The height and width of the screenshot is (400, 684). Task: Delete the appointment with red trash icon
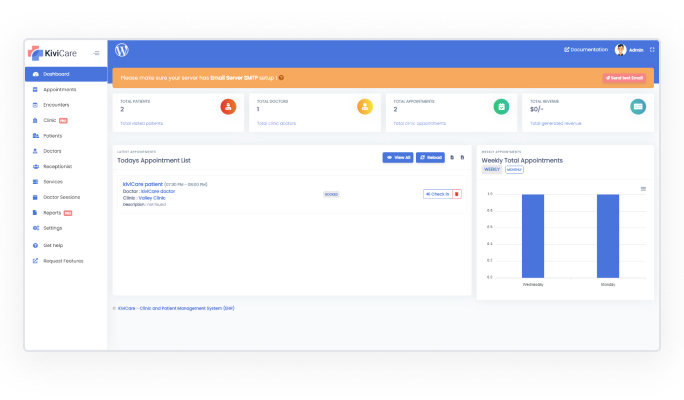tap(457, 194)
